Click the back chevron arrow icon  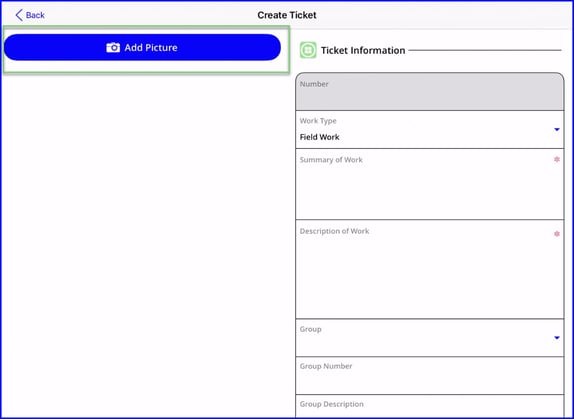tap(19, 15)
